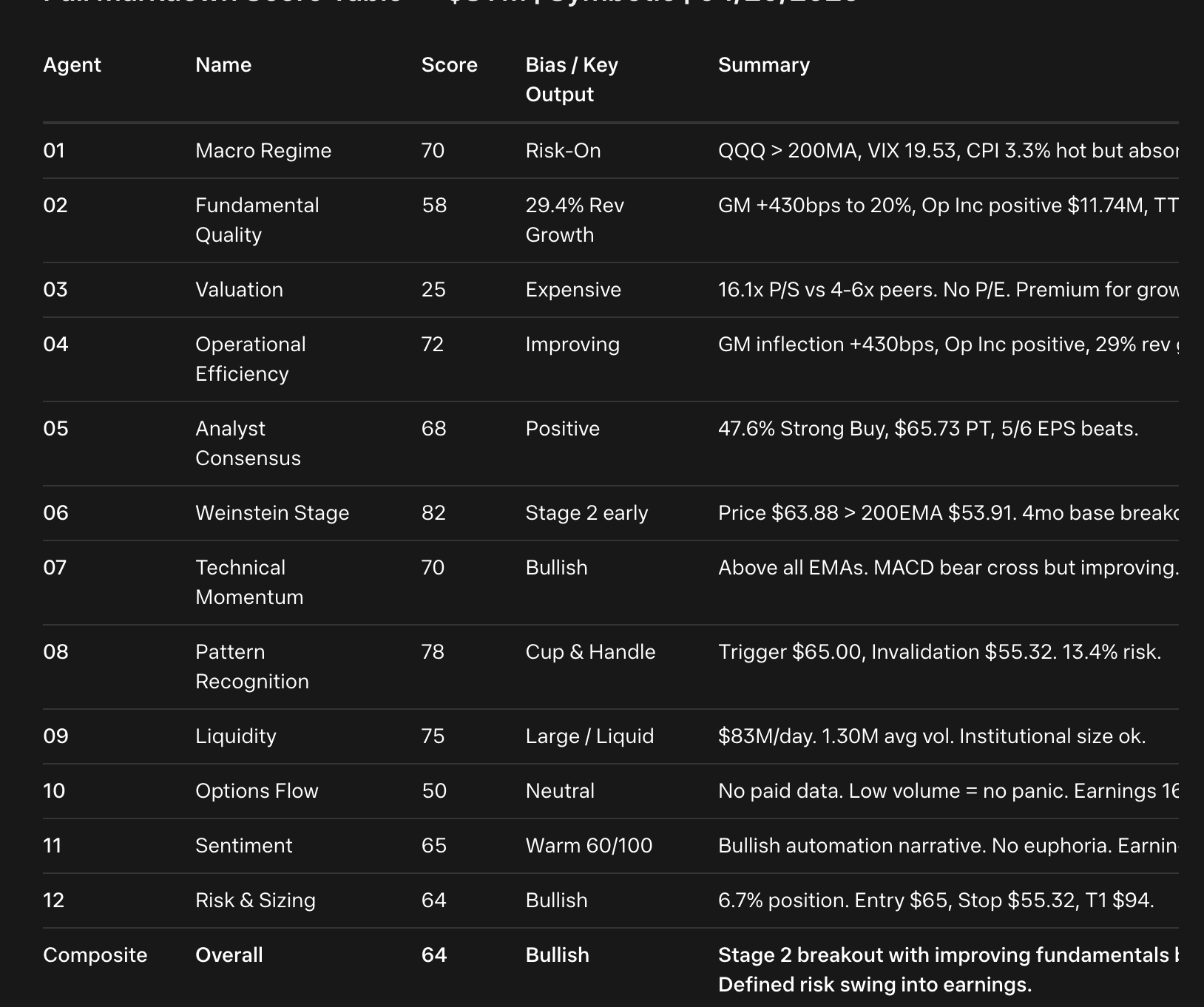Click the Agent column header
This screenshot has width=1204, height=1007.
coord(72,65)
